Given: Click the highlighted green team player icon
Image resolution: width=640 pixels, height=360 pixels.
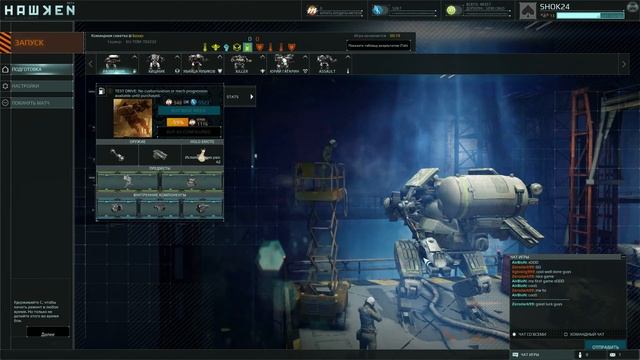Looking at the screenshot, I should (247, 47).
